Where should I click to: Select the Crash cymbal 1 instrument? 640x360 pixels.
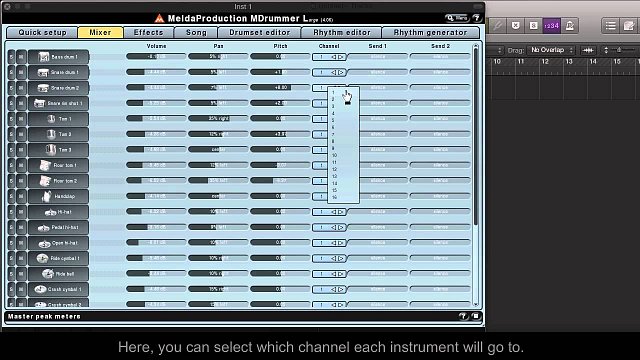point(58,289)
